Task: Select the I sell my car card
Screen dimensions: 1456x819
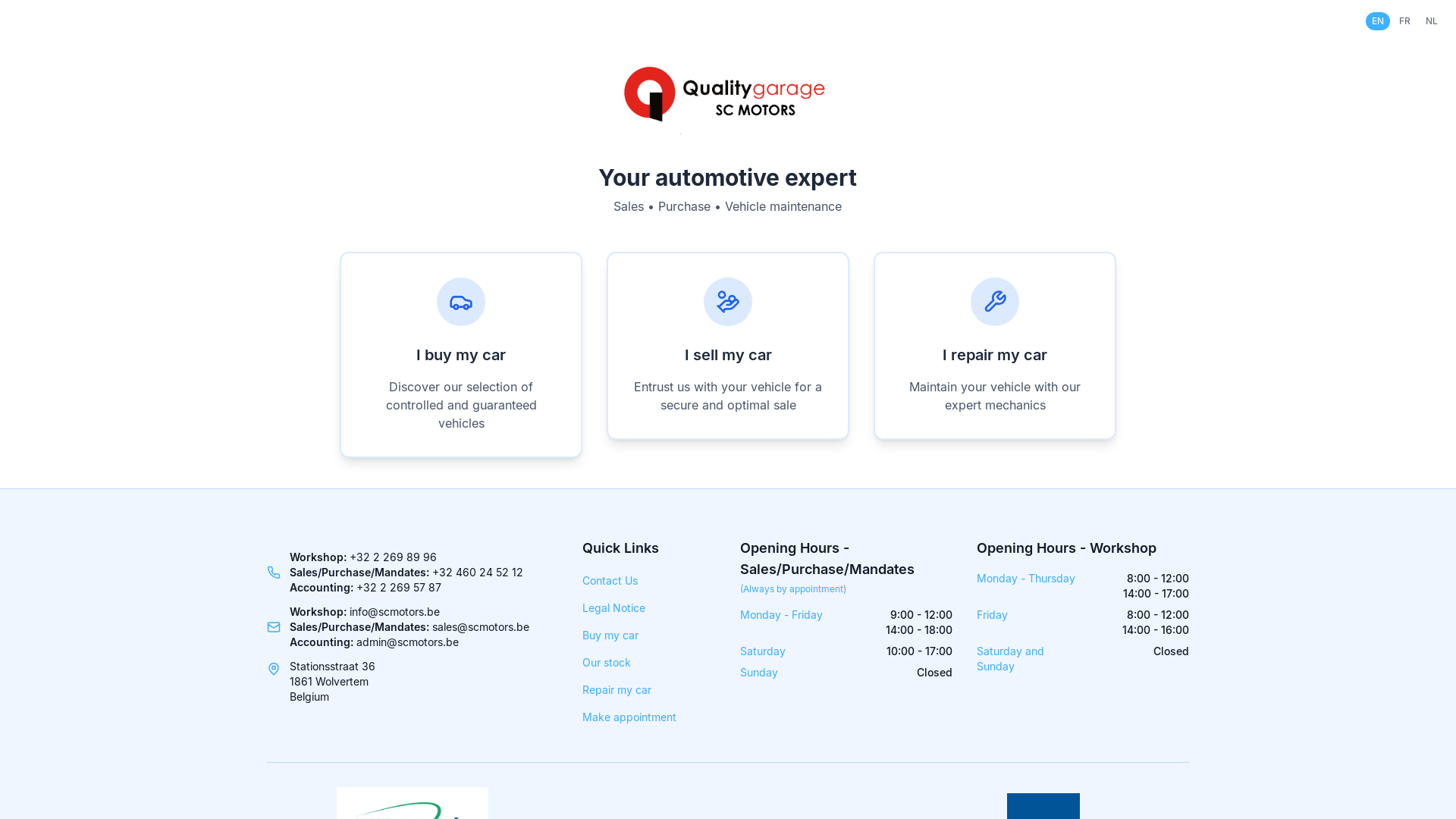Action: pos(728,355)
